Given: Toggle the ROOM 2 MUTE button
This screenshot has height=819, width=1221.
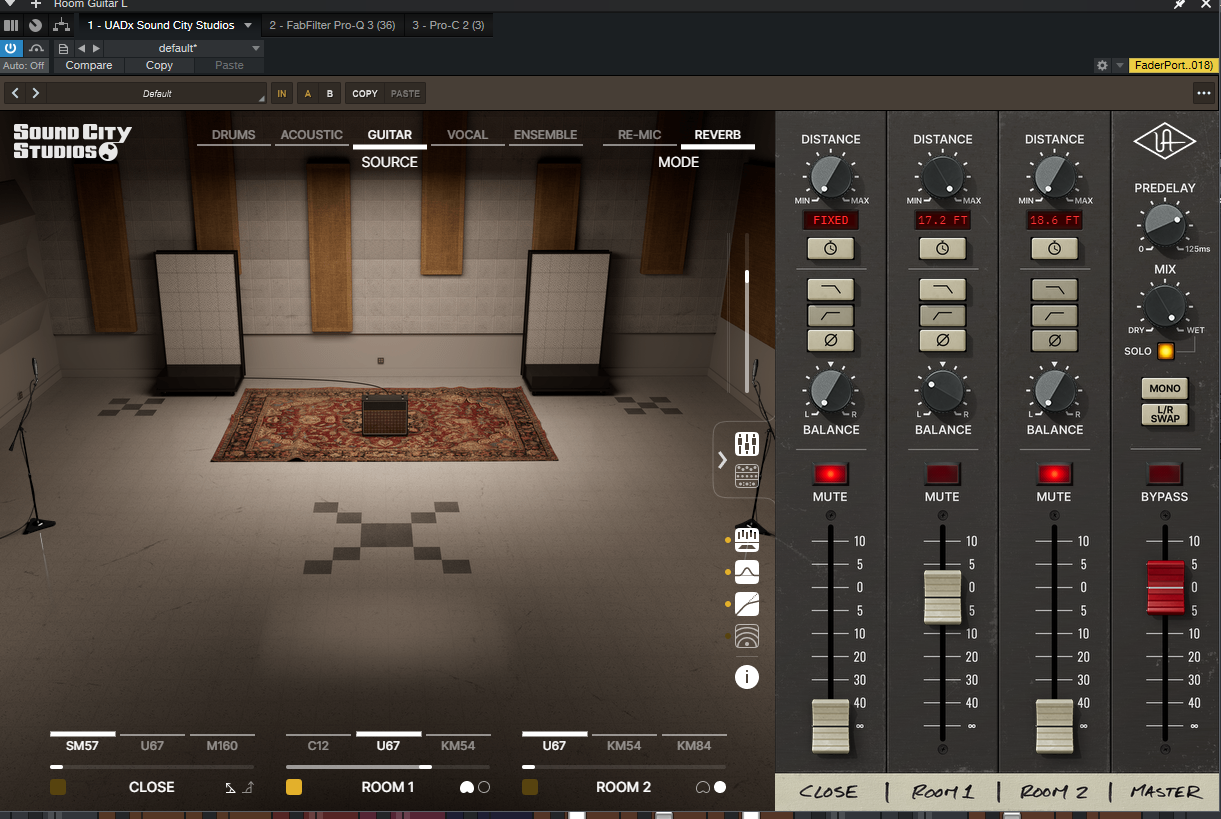Looking at the screenshot, I should pyautogui.click(x=1055, y=473).
